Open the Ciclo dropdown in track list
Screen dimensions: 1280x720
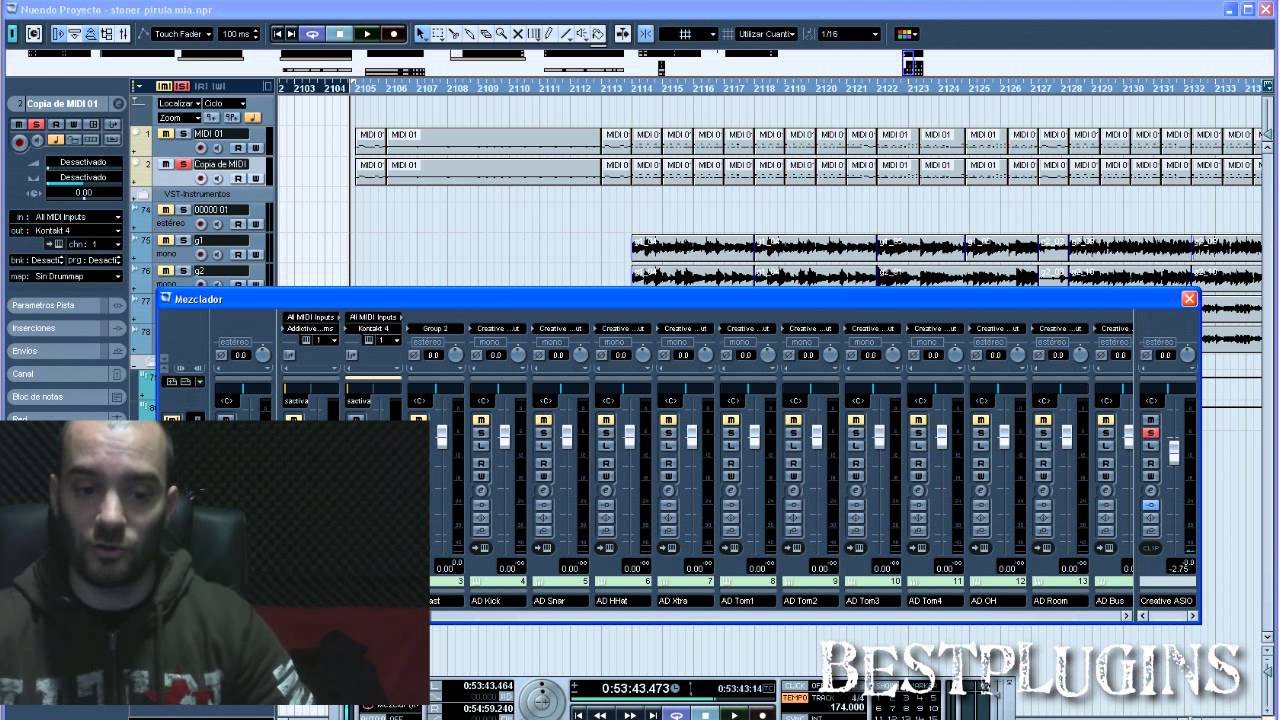click(225, 103)
